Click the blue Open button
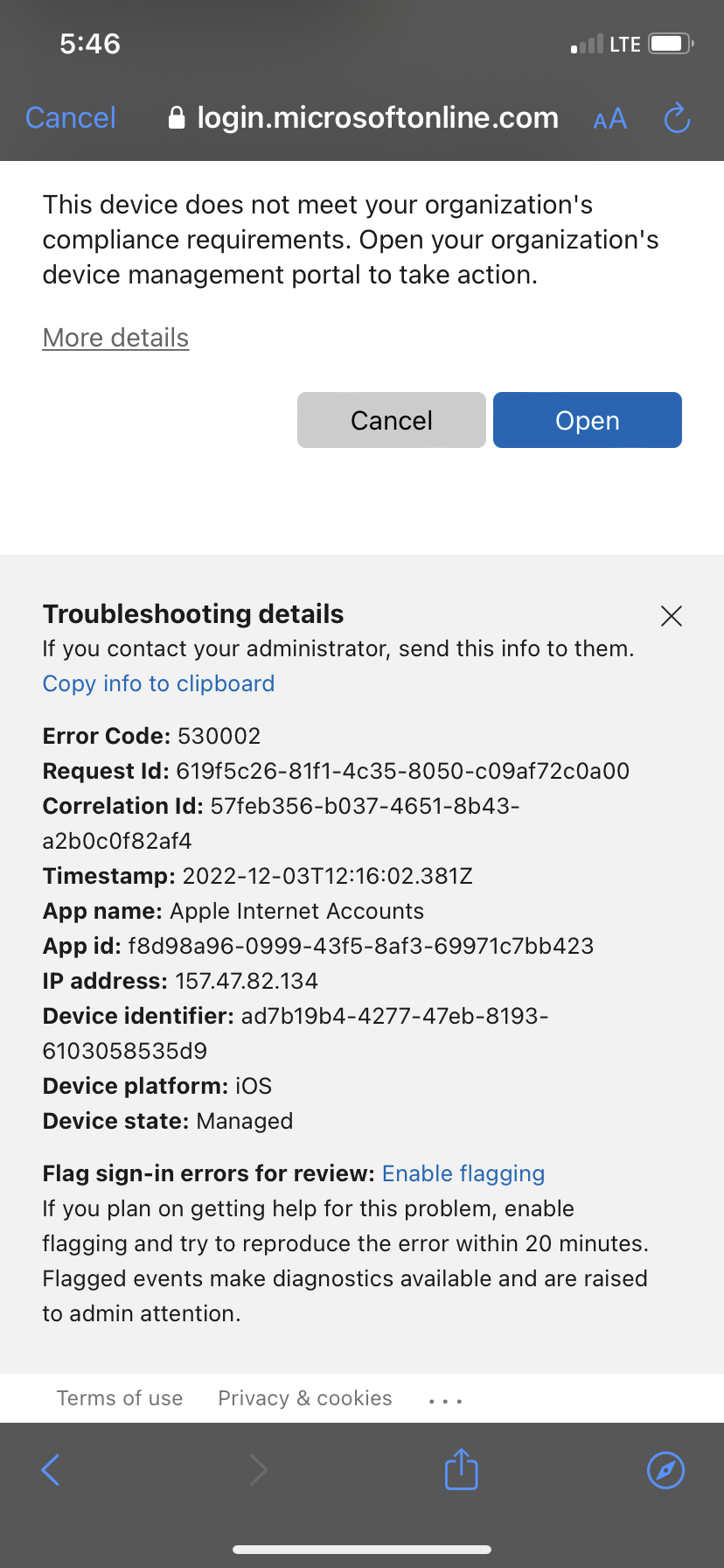Screen dimensions: 724x1568 click(x=588, y=420)
